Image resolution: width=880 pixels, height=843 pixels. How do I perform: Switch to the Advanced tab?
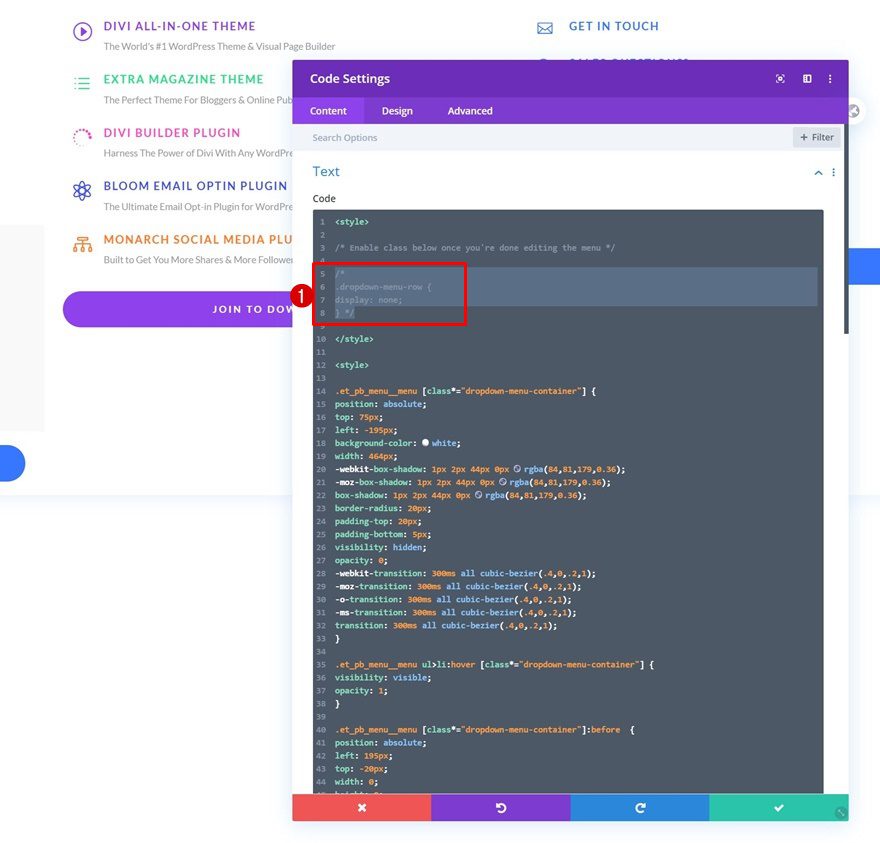point(470,111)
